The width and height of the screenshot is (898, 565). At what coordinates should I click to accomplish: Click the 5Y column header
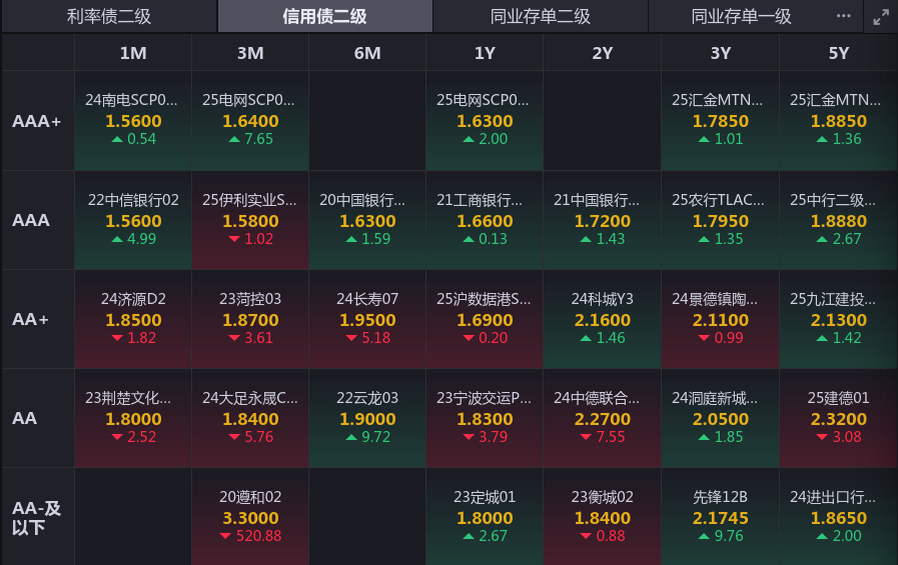click(x=838, y=53)
